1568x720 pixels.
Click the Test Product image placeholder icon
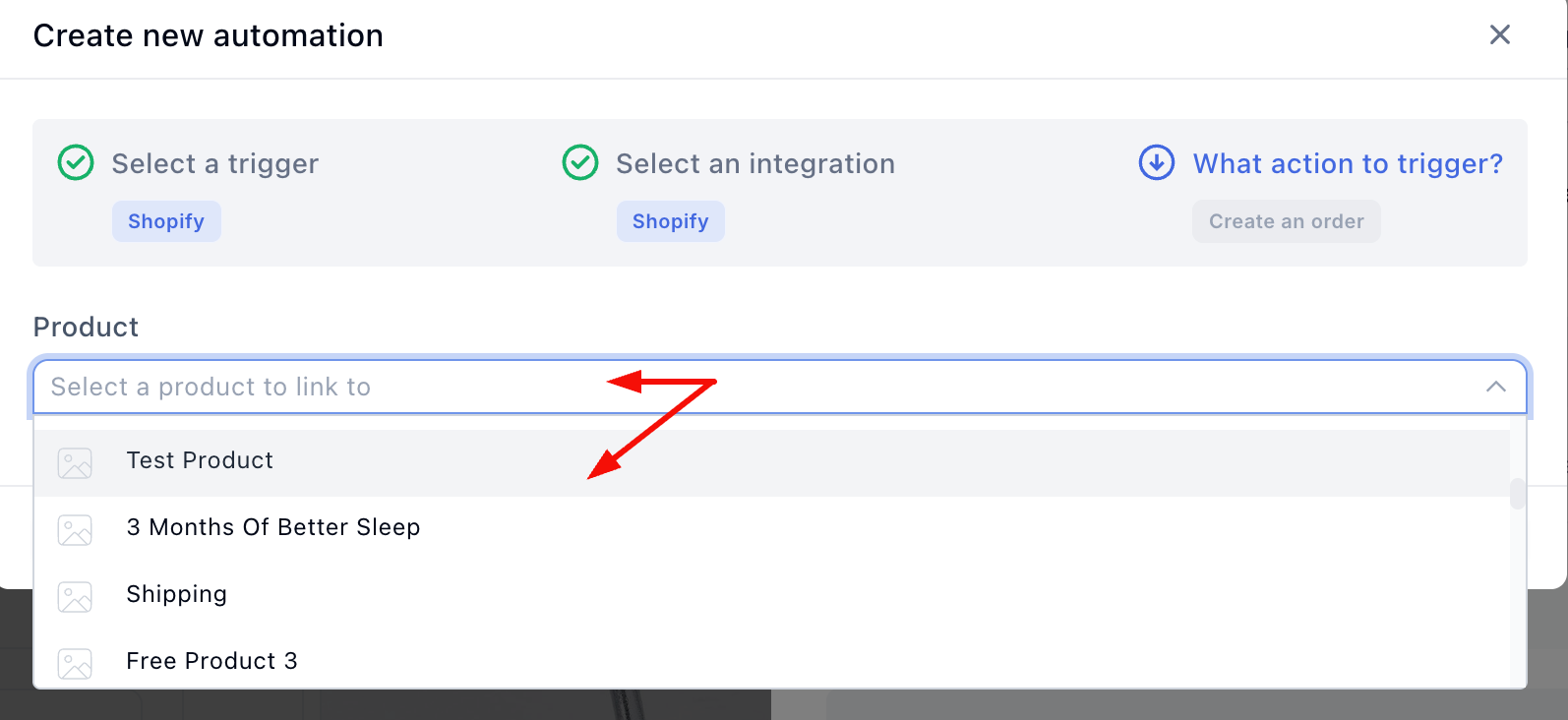(75, 463)
